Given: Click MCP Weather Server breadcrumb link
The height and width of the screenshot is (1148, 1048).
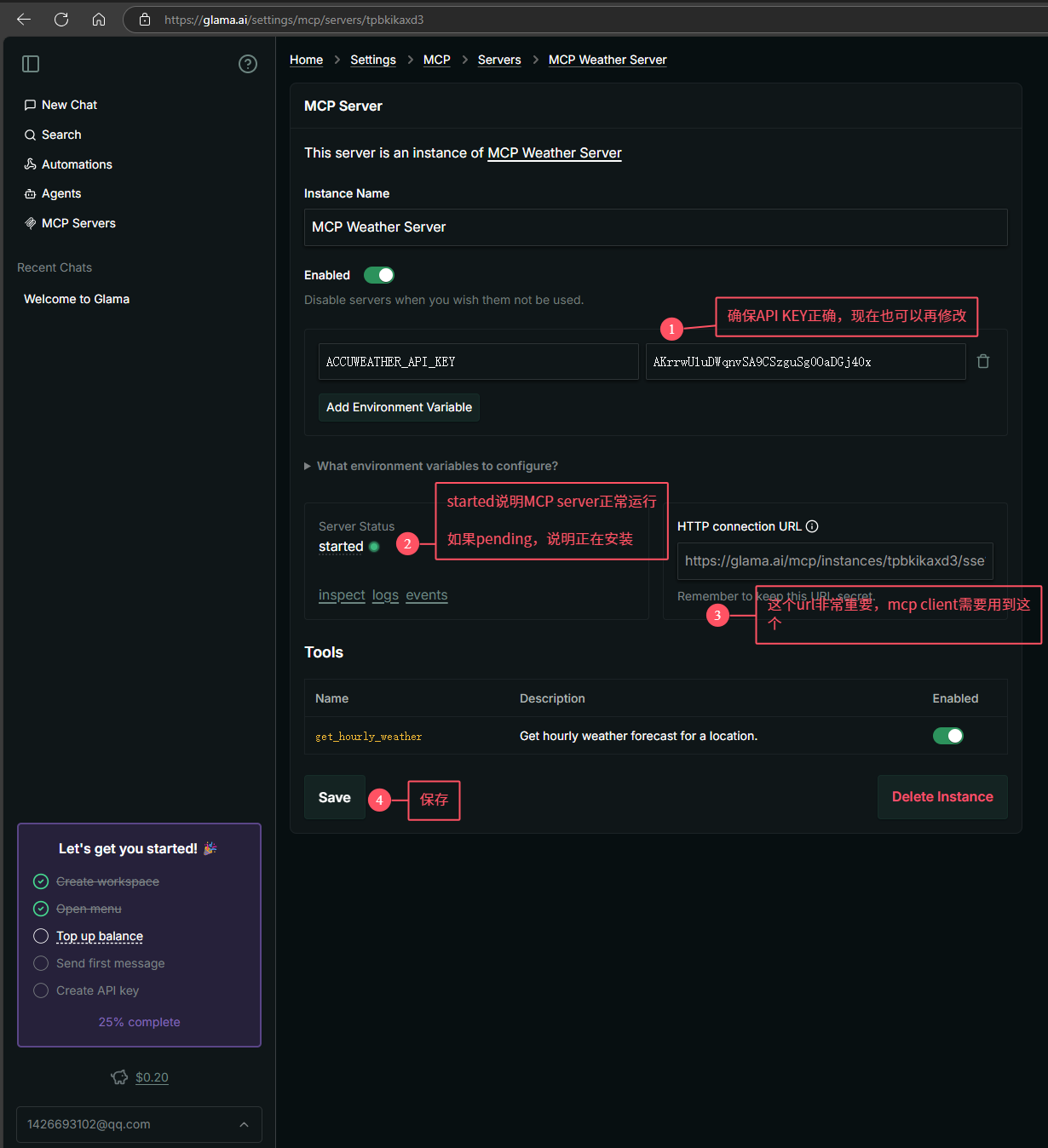Looking at the screenshot, I should point(607,60).
